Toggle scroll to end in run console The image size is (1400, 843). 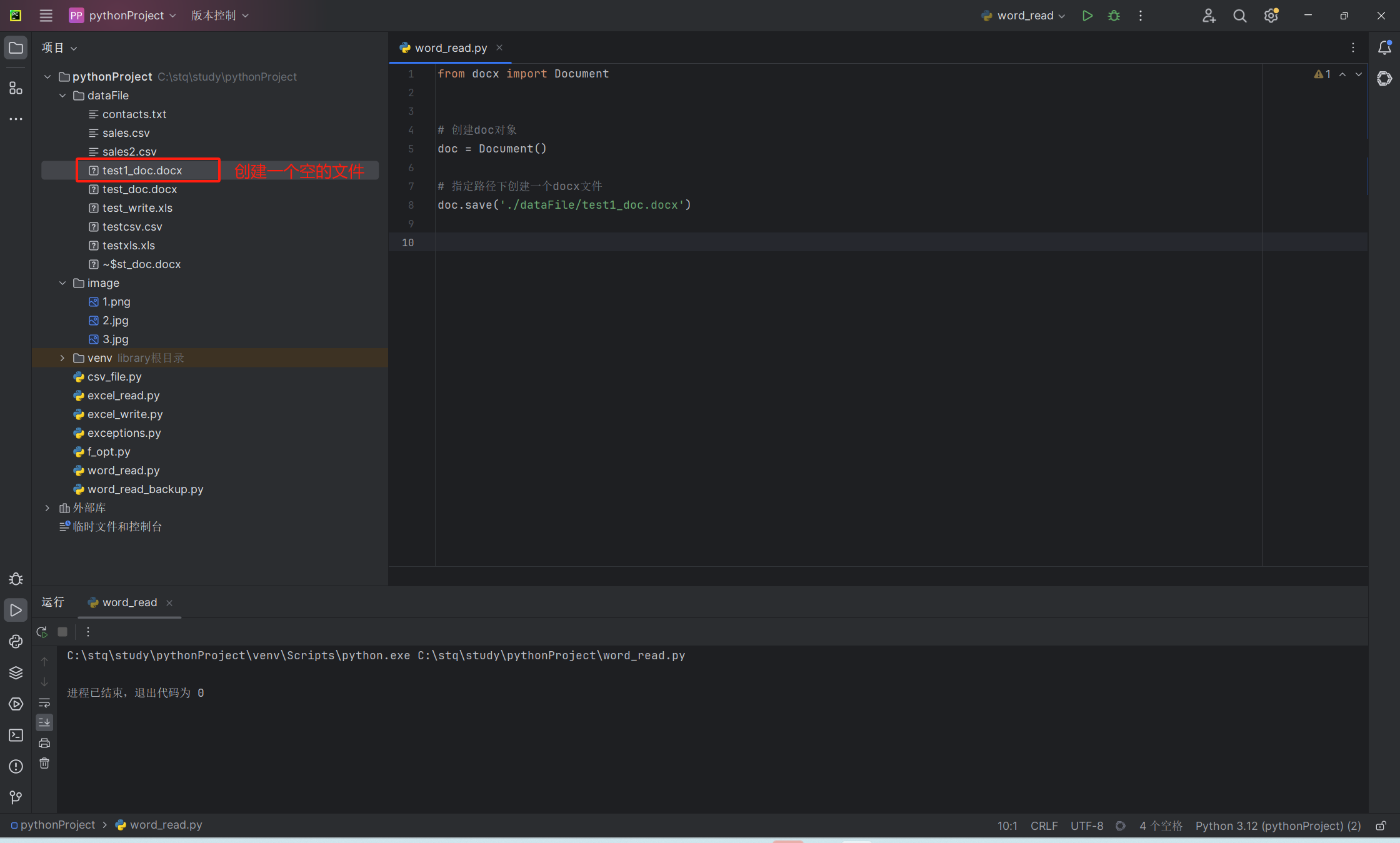44,722
